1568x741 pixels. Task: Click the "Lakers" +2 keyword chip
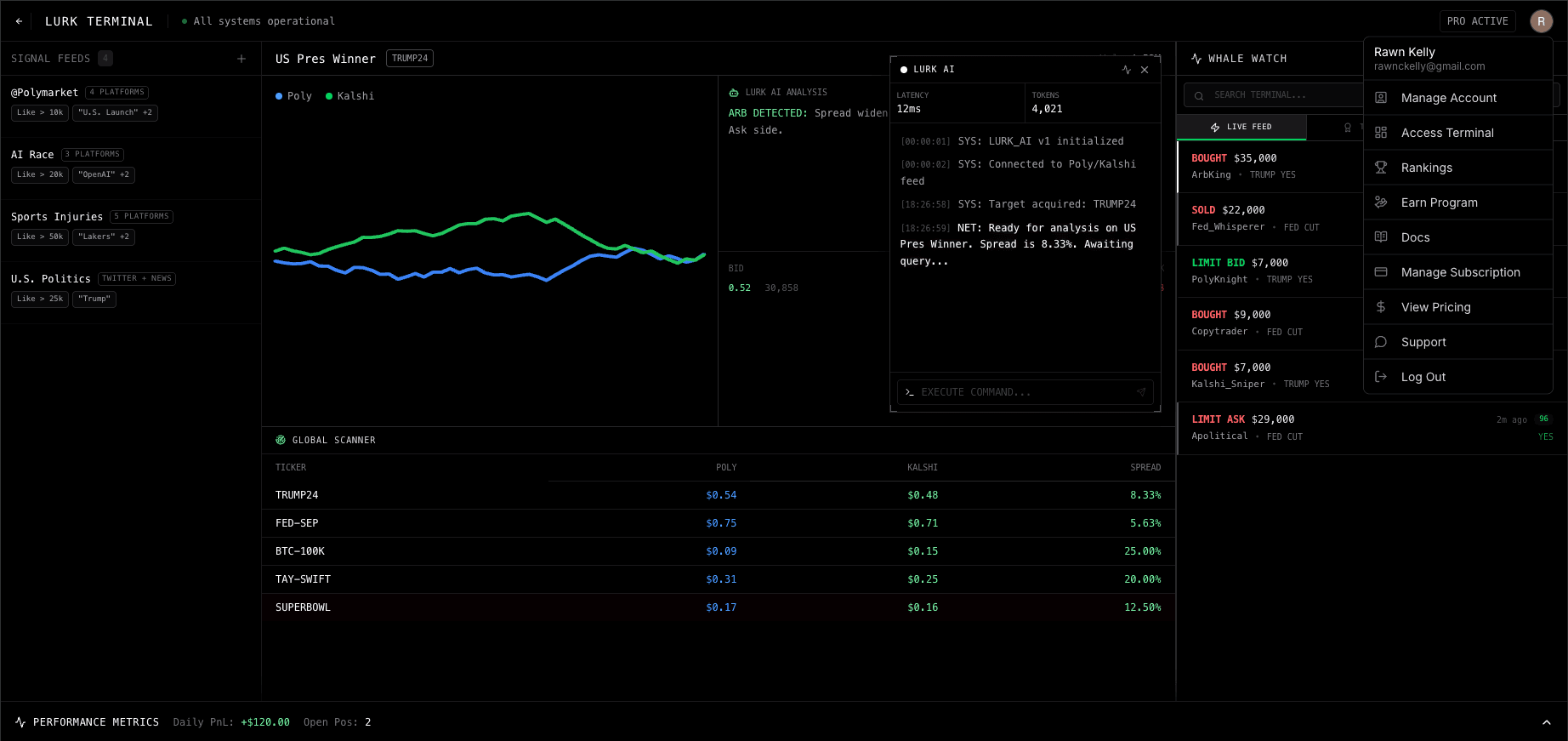click(104, 237)
